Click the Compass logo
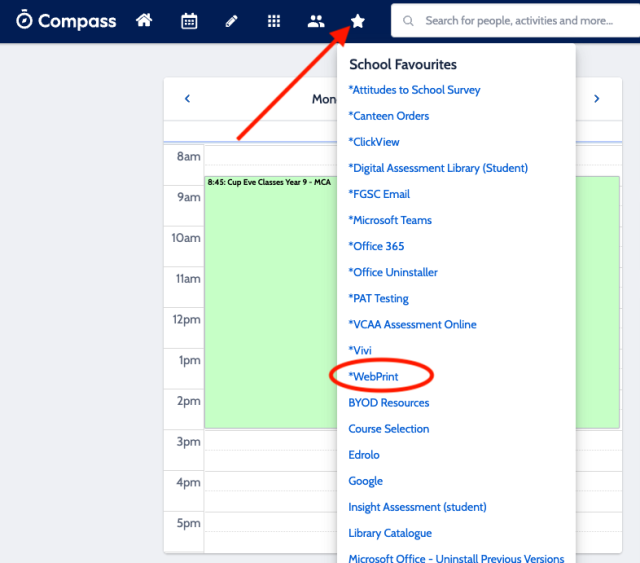 tap(66, 20)
